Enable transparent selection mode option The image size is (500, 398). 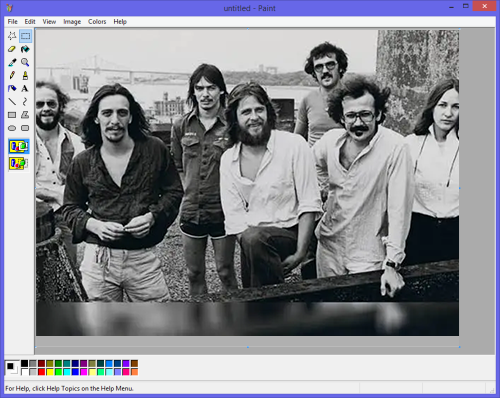coord(19,163)
